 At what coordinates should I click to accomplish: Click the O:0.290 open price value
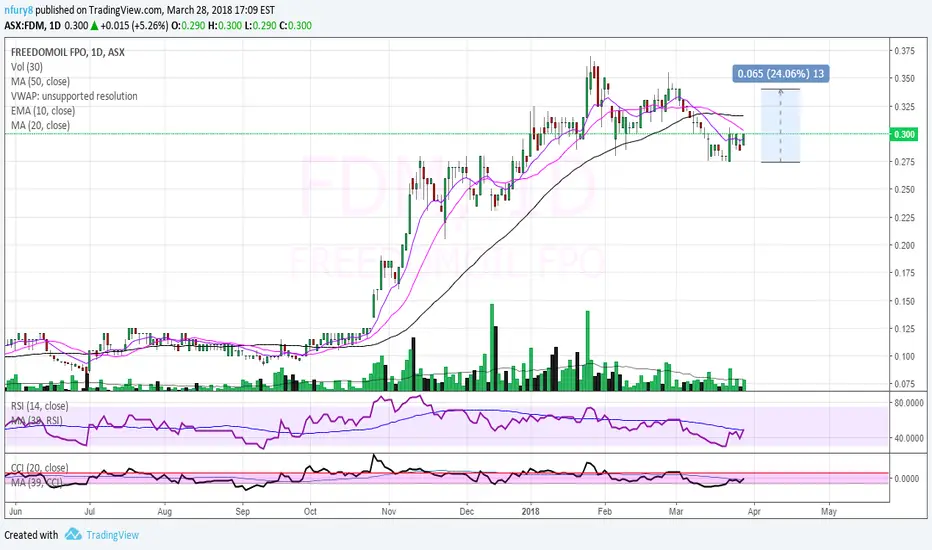coord(188,26)
